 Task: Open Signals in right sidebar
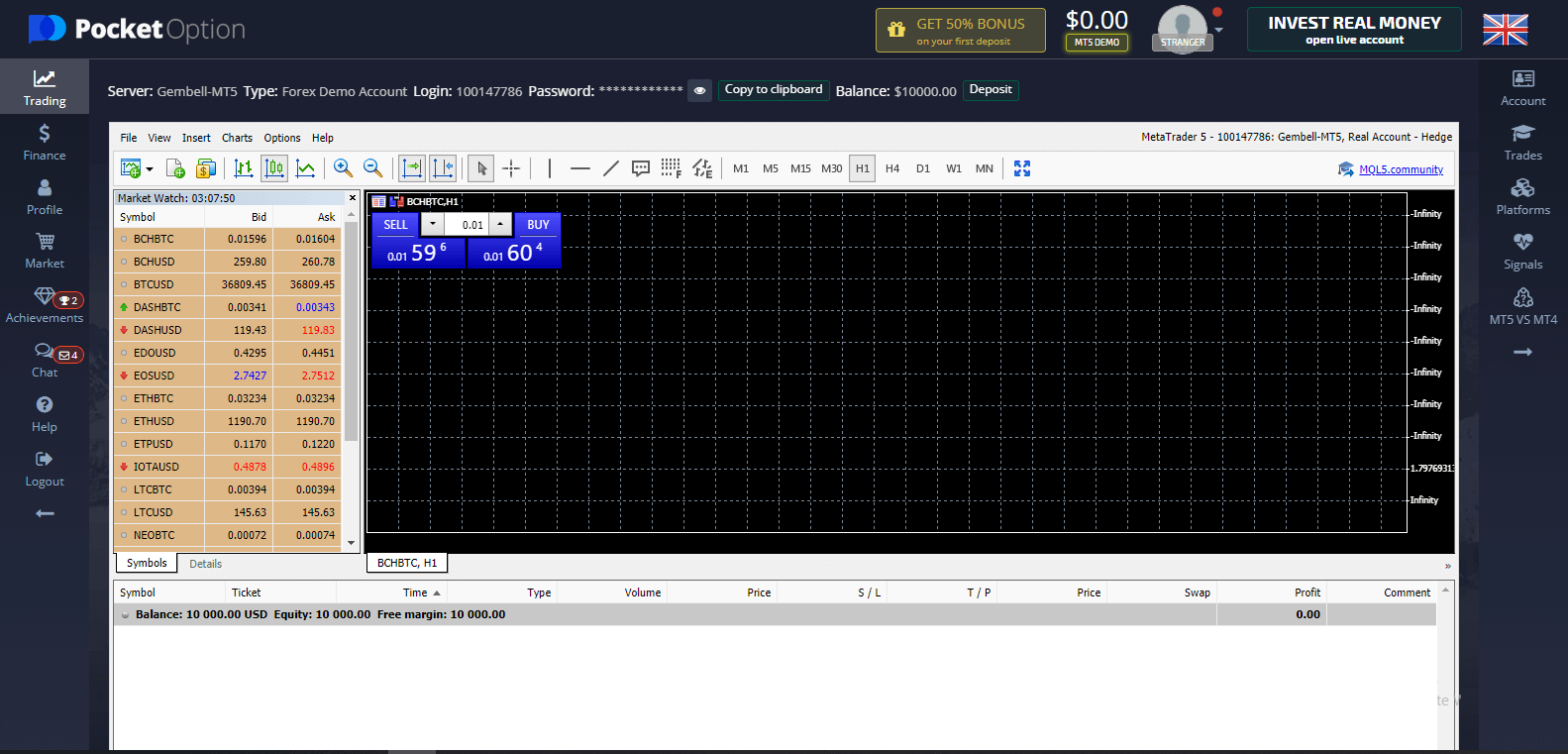[1522, 252]
